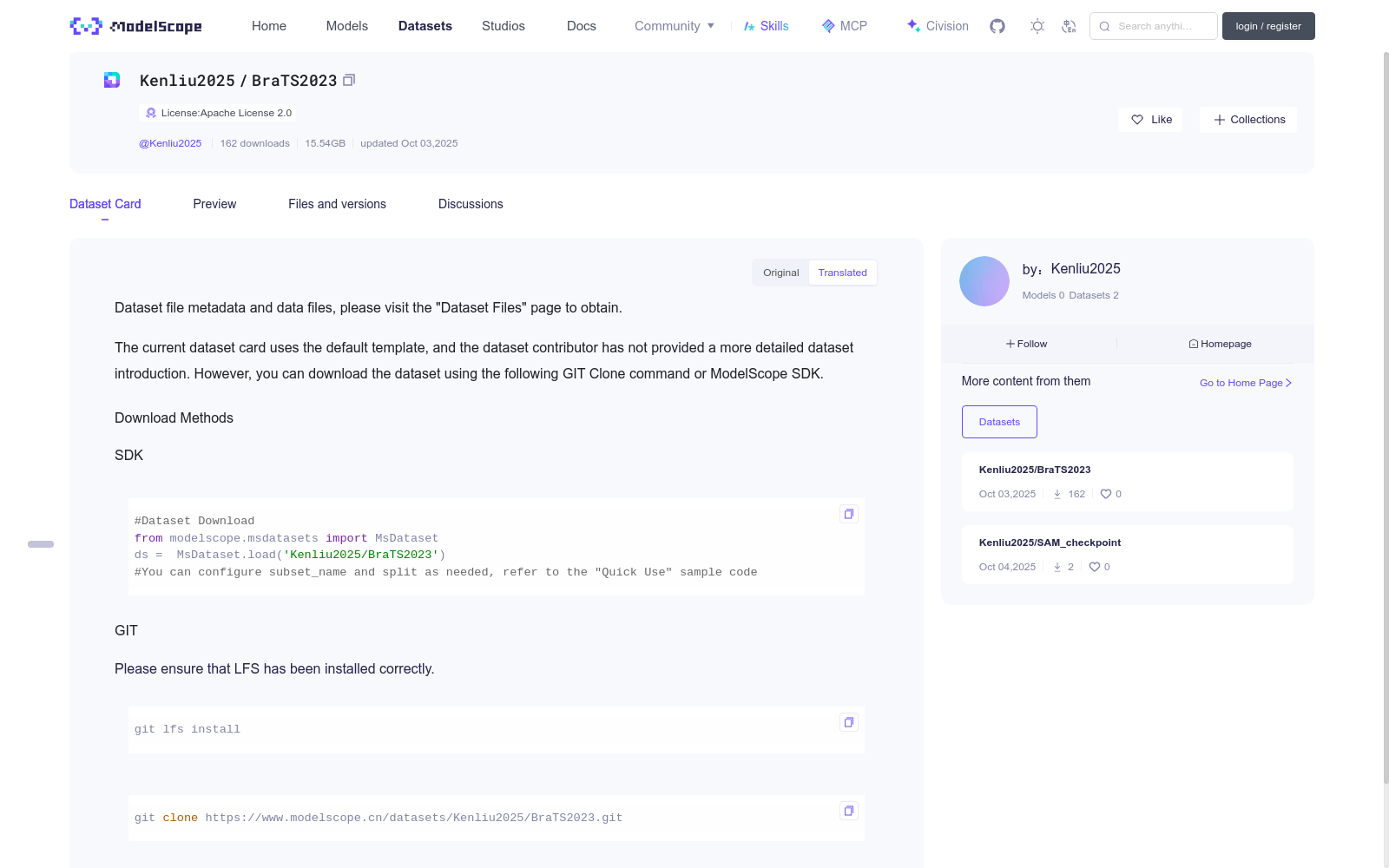Screen dimensions: 1389x868
Task: Click the search magnifier icon
Action: pyautogui.click(x=1104, y=26)
